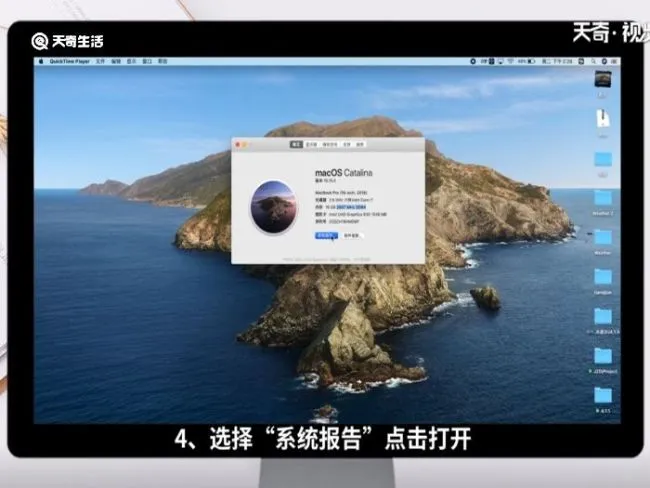The image size is (650, 488).
Task: Click the serial number line
Action: click(337, 222)
